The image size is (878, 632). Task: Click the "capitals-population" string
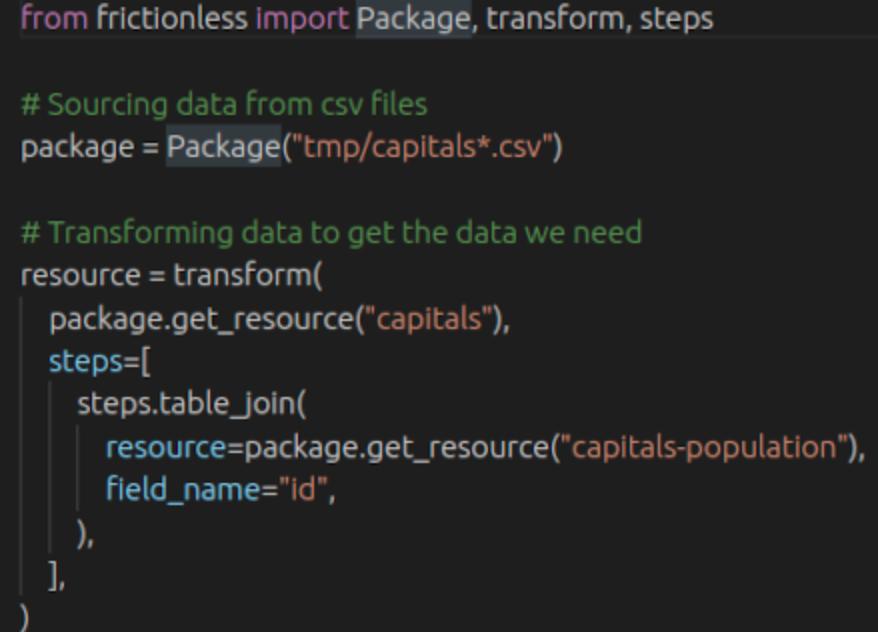tap(704, 447)
